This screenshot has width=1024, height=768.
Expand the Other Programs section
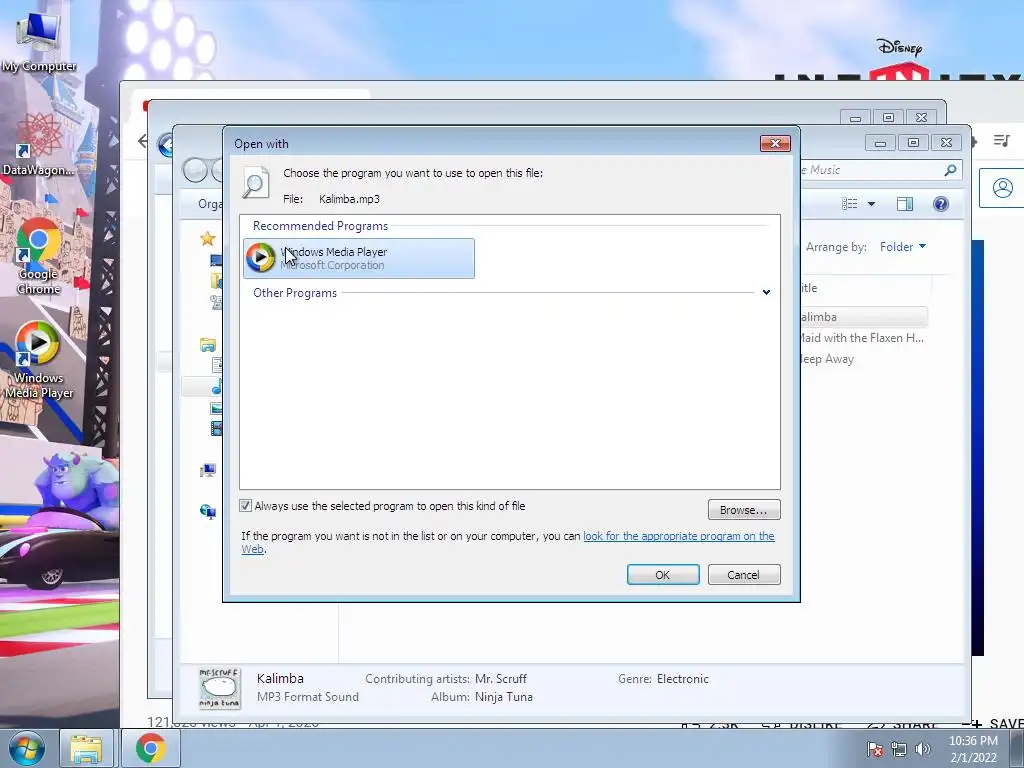click(x=766, y=293)
